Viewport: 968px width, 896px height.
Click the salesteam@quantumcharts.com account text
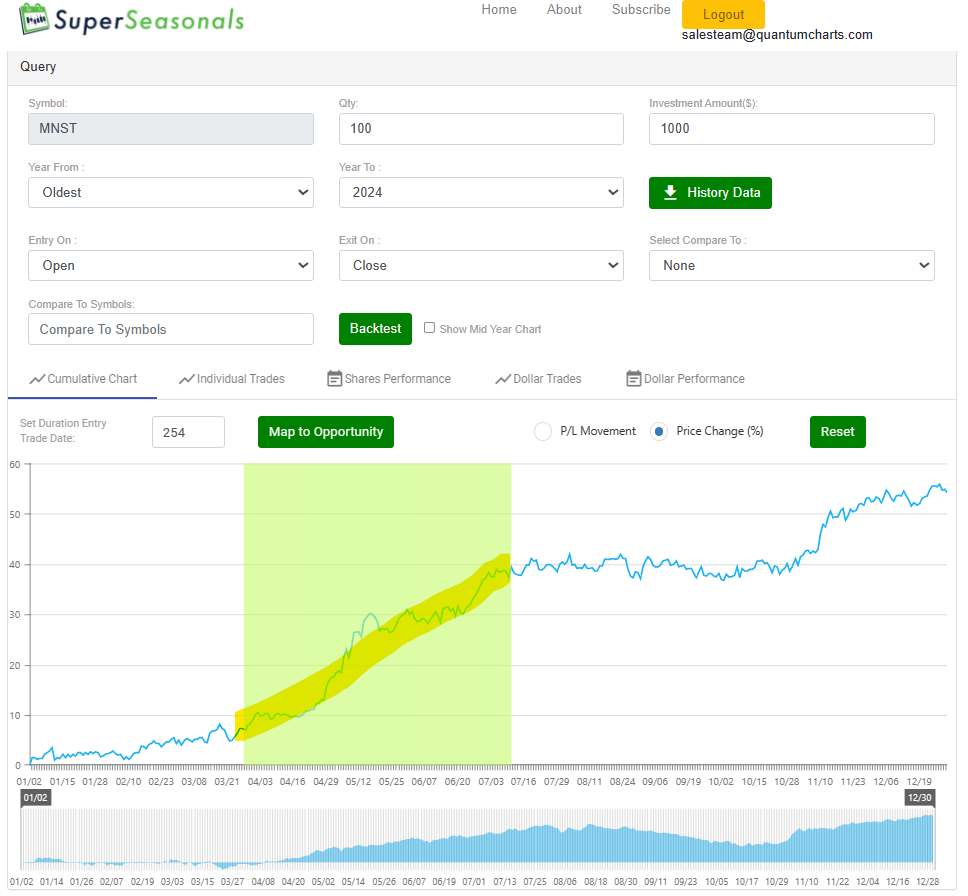click(777, 35)
